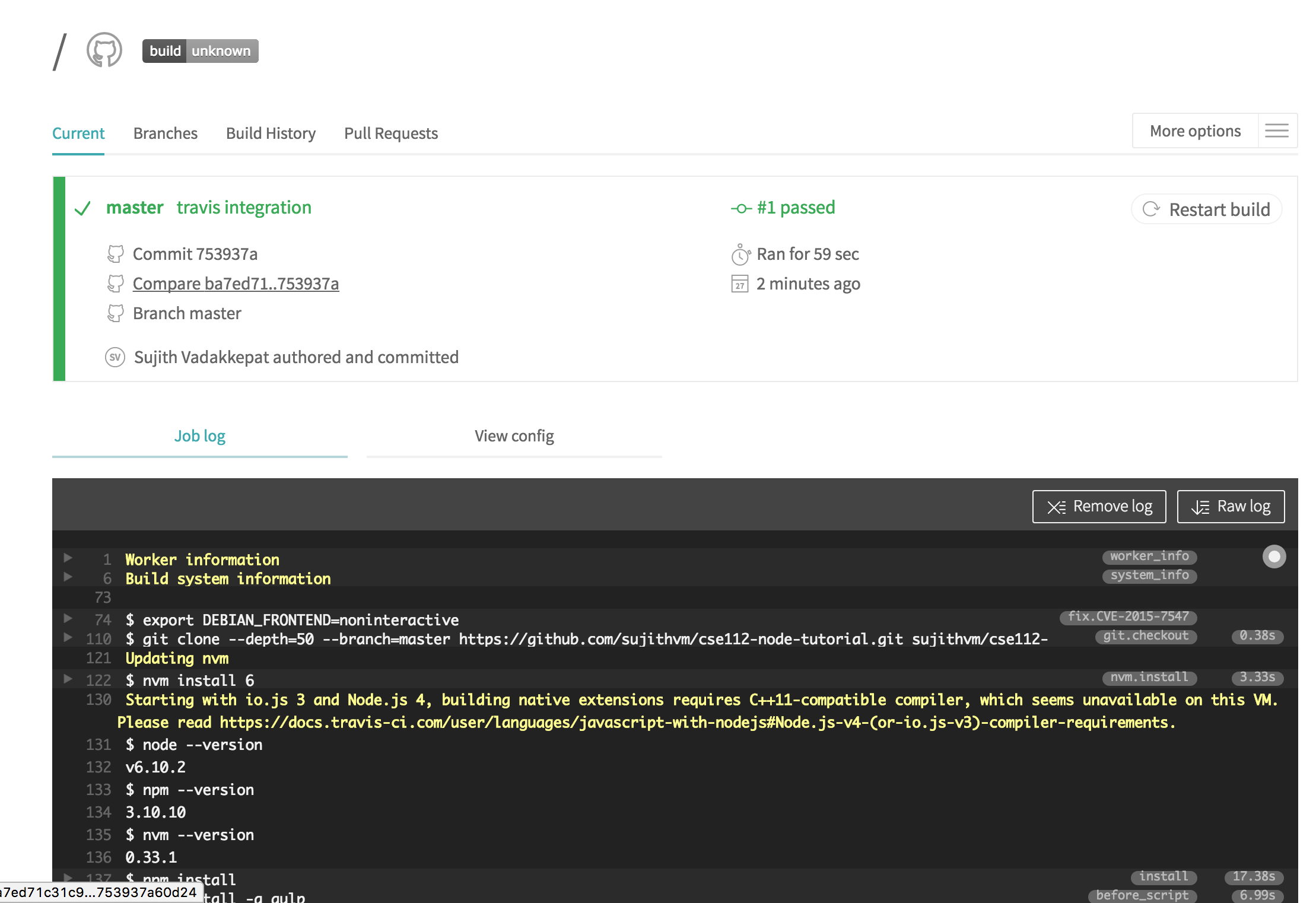
Task: Click the fix.CVE-2015-7547 log tag
Action: click(1128, 617)
